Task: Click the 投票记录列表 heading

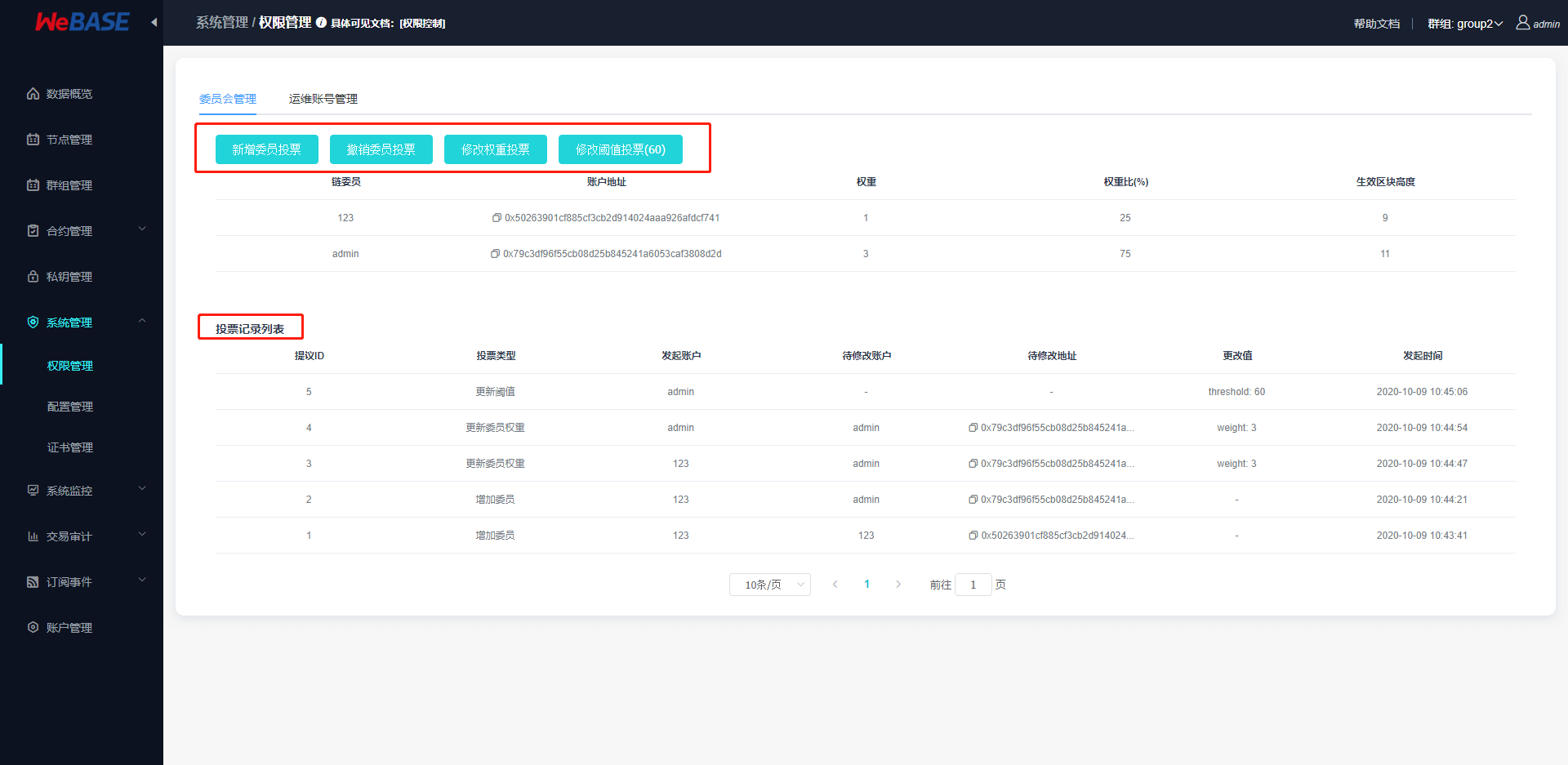Action: point(250,329)
